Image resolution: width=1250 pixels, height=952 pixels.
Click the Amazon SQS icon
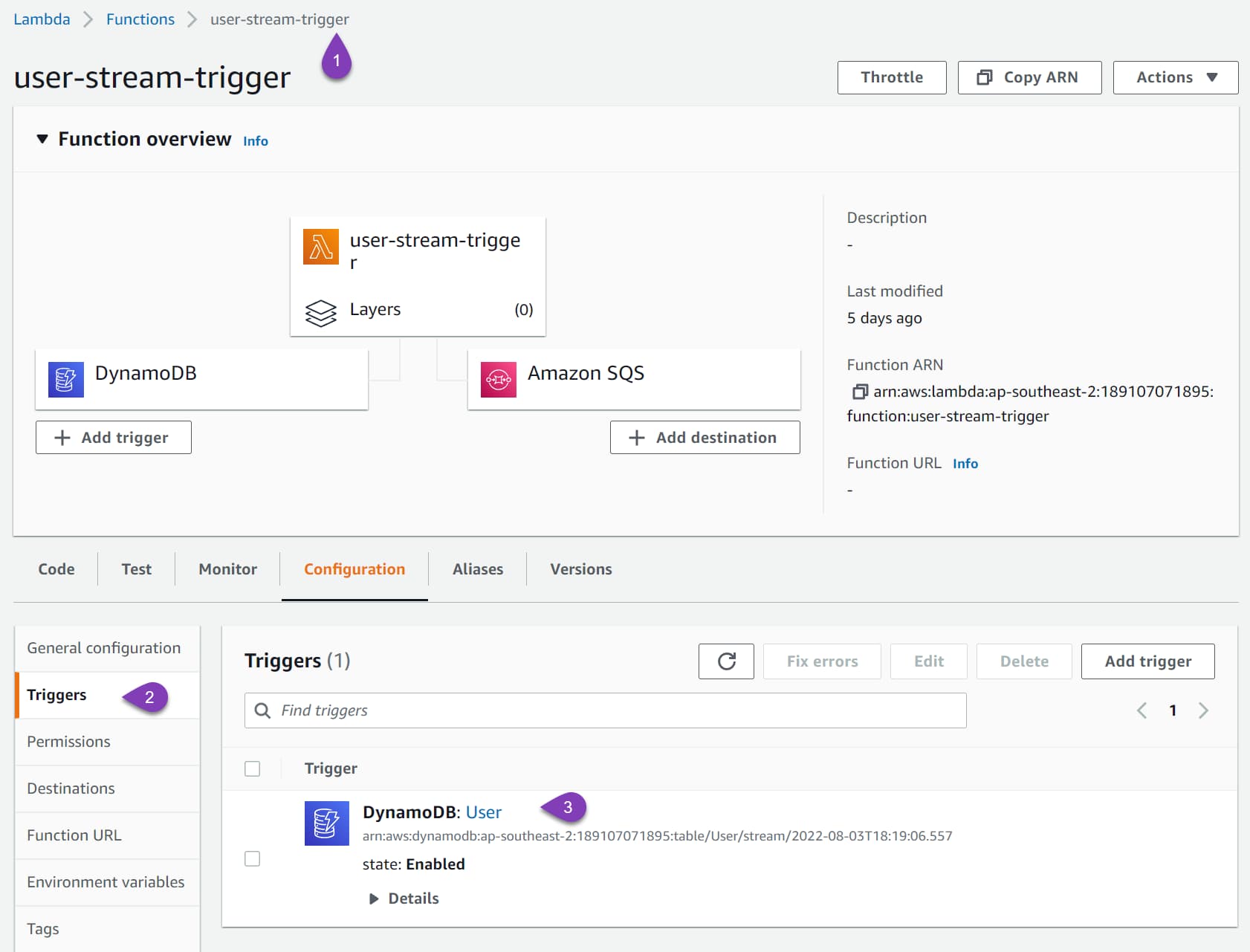point(499,379)
